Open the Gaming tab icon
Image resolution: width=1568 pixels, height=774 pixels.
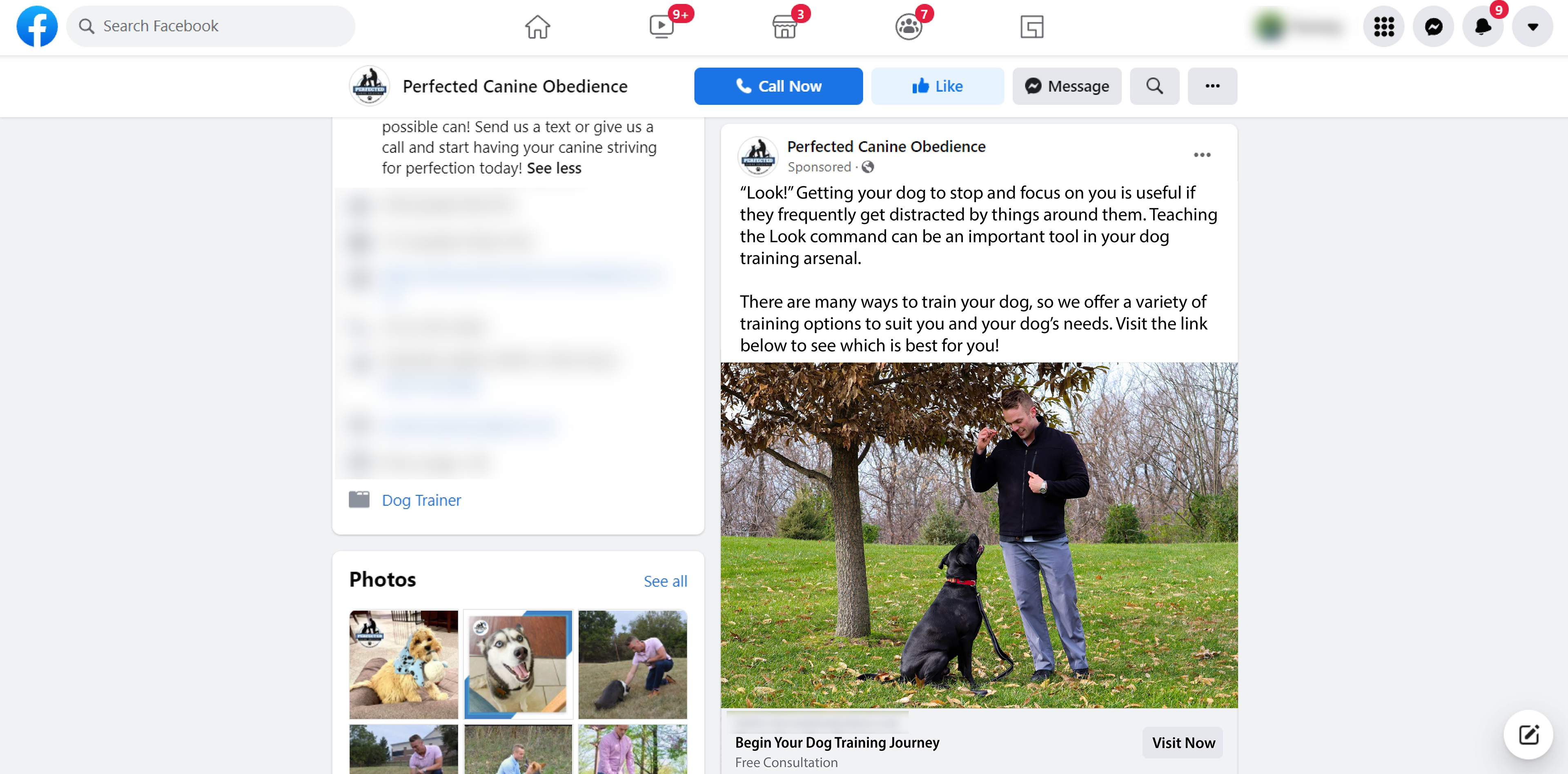pos(1032,27)
